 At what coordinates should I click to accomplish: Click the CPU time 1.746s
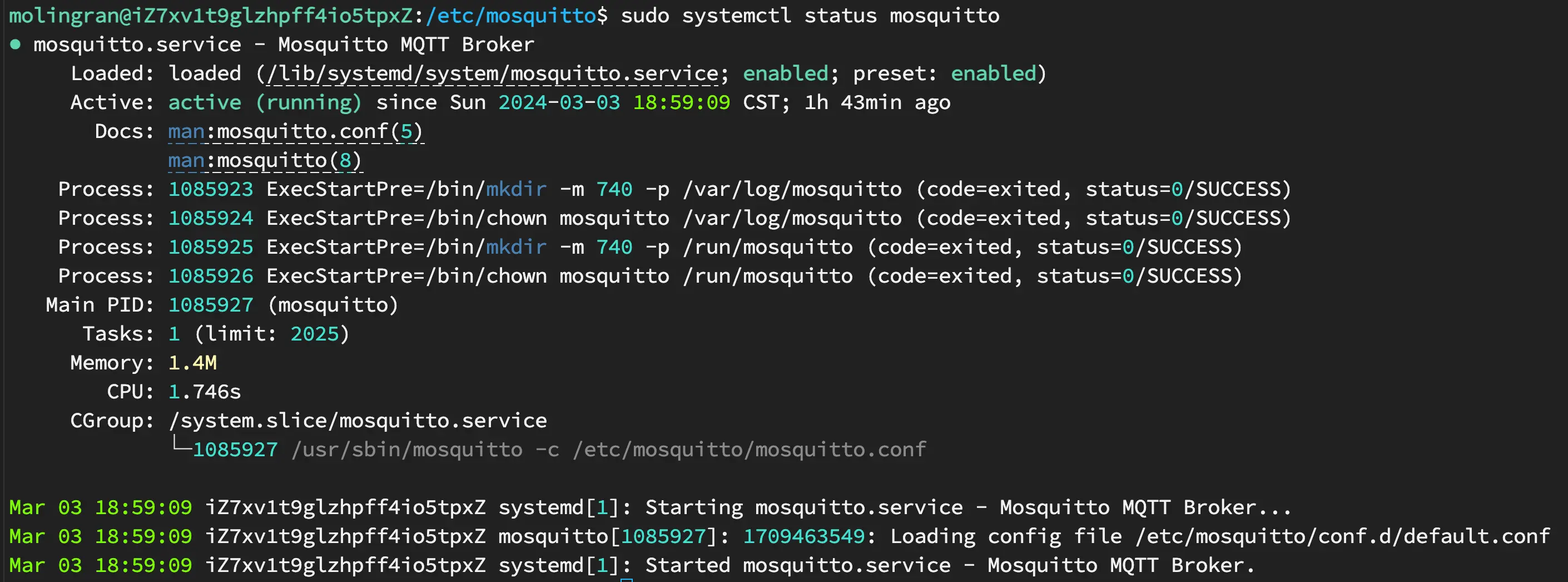205,391
